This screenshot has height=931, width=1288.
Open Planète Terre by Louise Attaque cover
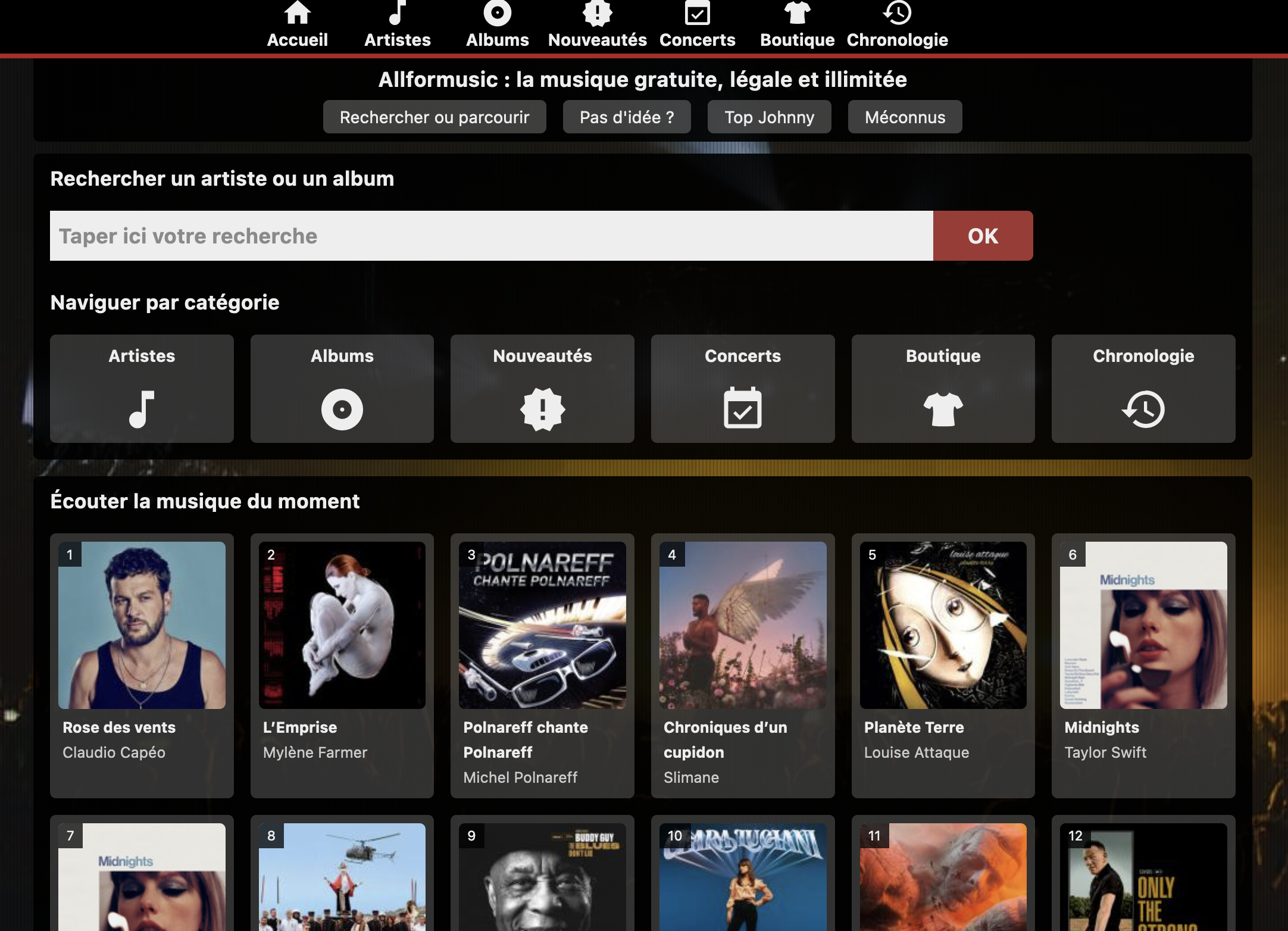(943, 625)
